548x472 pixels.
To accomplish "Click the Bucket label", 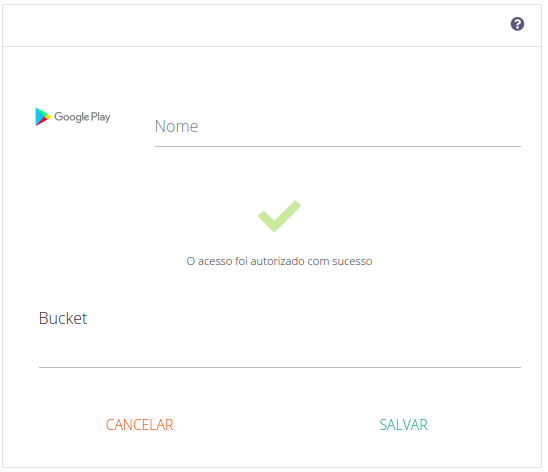I will point(63,318).
